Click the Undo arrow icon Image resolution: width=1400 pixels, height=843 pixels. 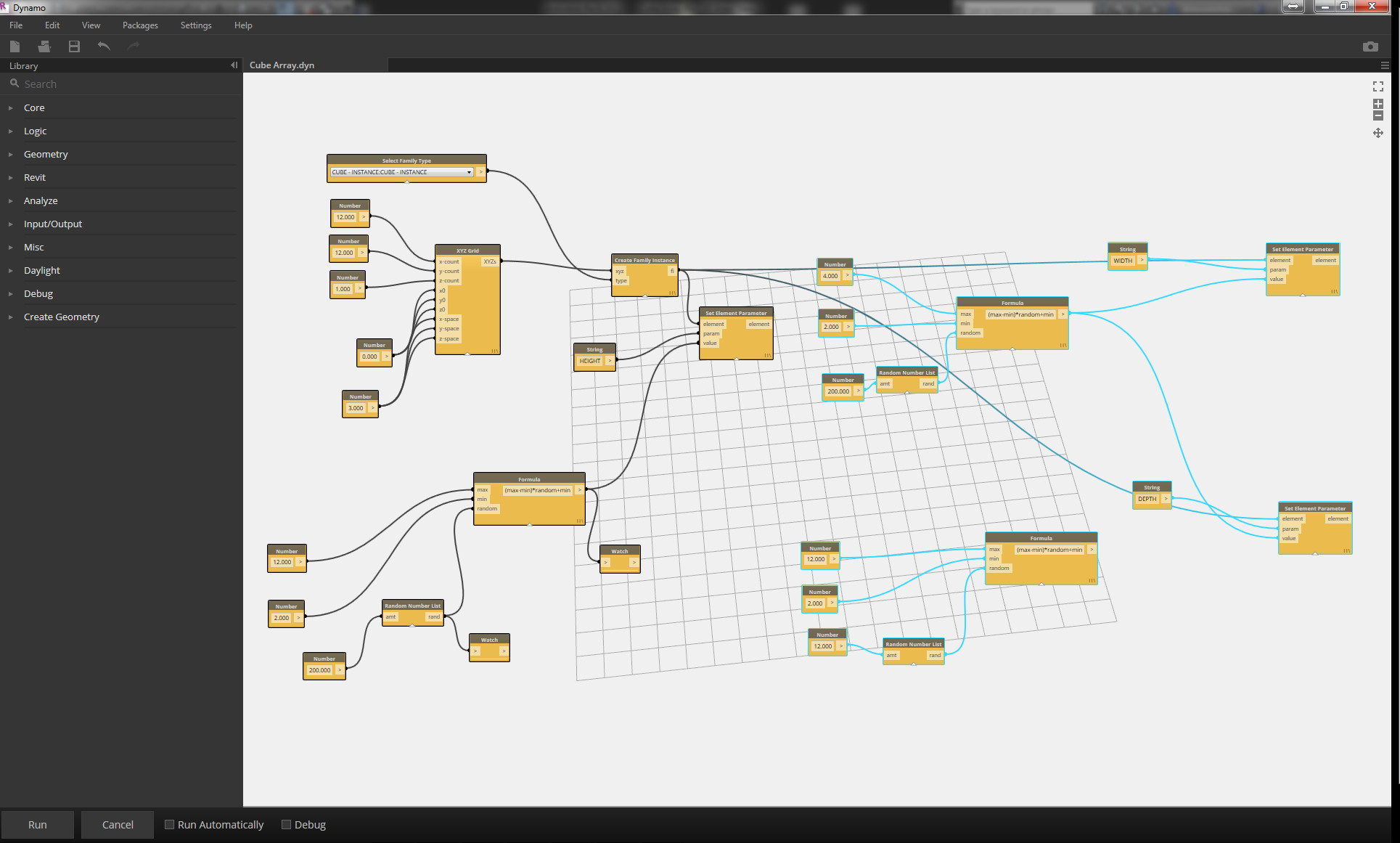click(104, 46)
